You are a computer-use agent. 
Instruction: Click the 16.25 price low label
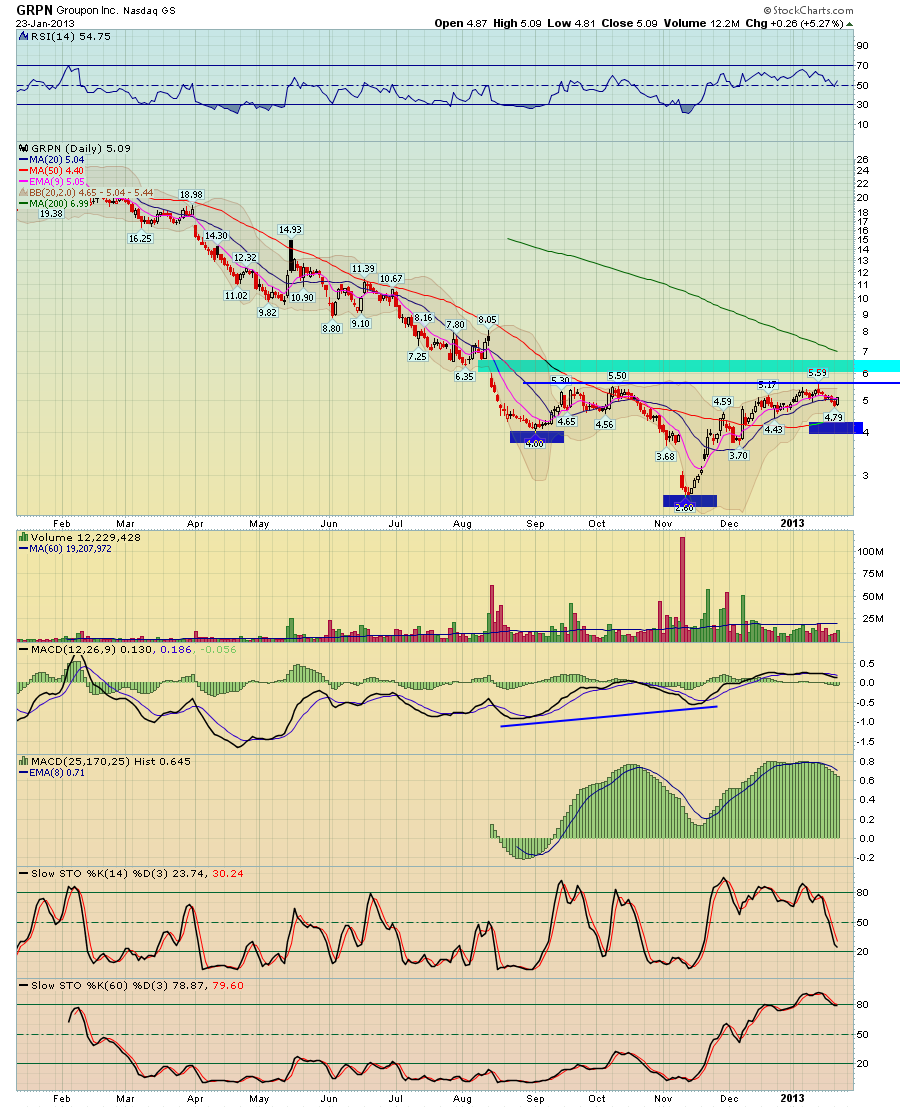click(140, 239)
